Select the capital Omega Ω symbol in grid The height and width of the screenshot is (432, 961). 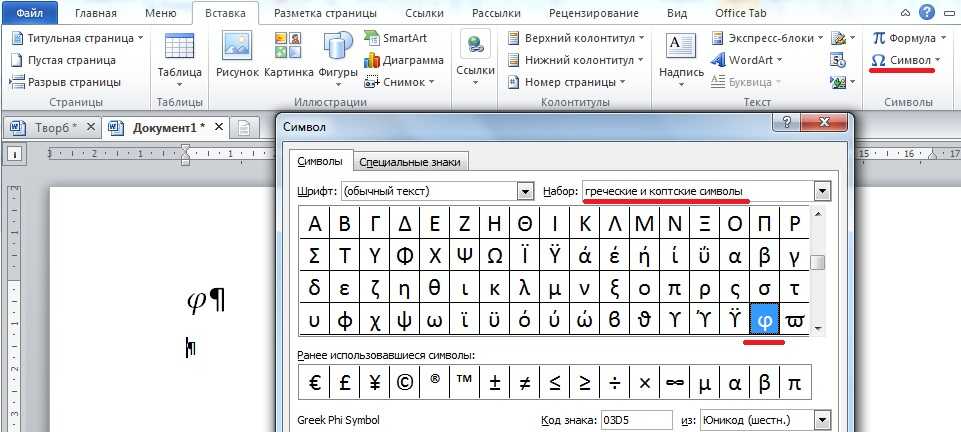tap(495, 256)
